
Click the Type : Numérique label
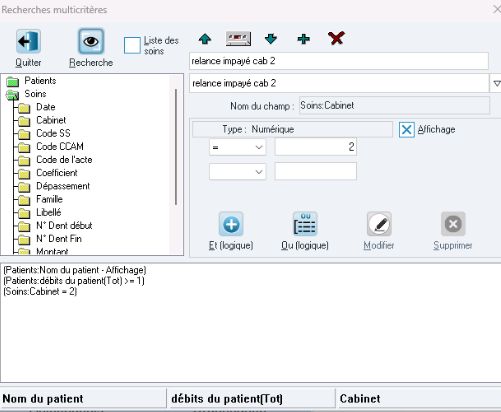(x=258, y=129)
